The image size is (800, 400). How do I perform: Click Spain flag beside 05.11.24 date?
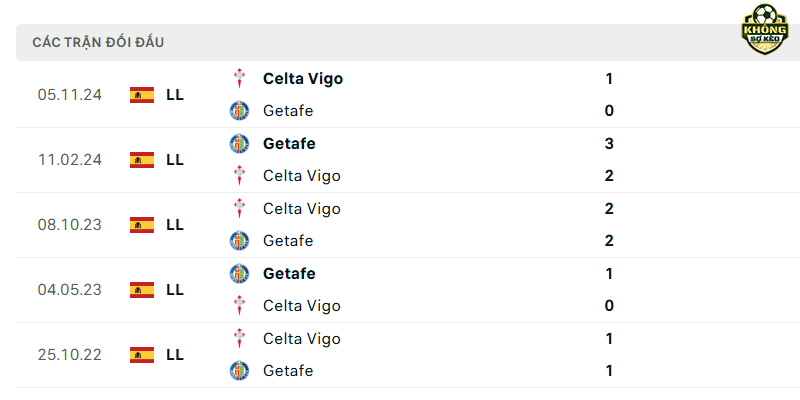pyautogui.click(x=142, y=95)
